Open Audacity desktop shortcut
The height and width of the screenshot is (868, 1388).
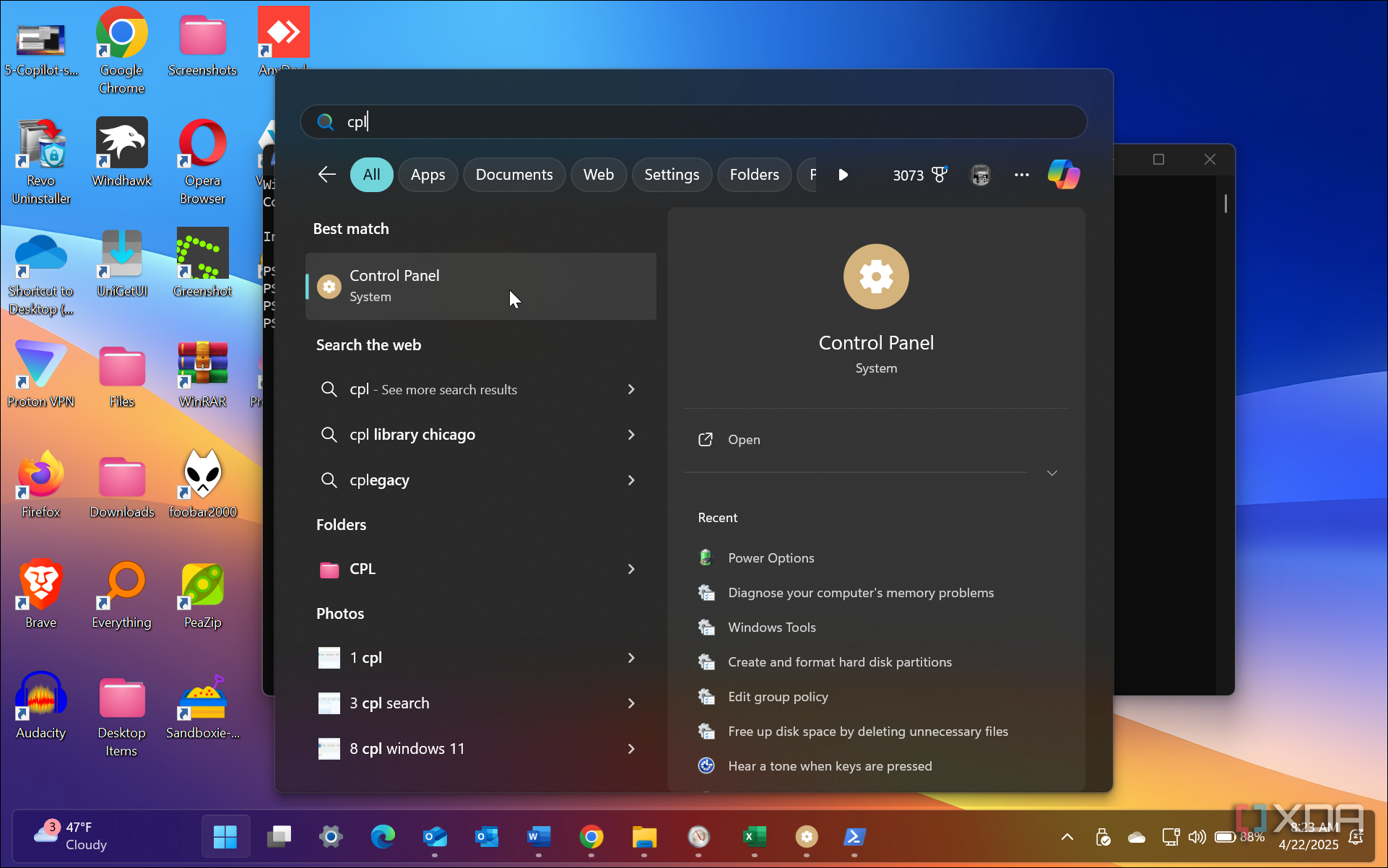41,705
